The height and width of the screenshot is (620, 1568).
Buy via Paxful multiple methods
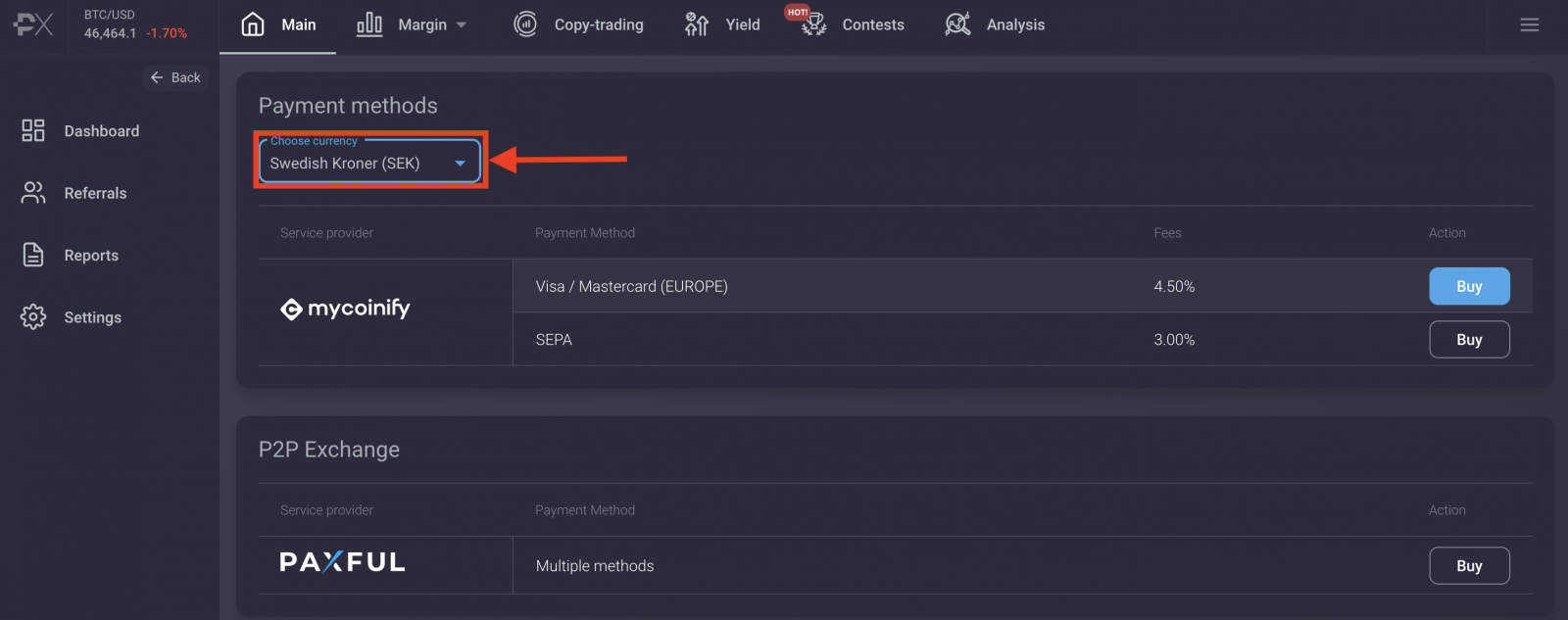1469,565
